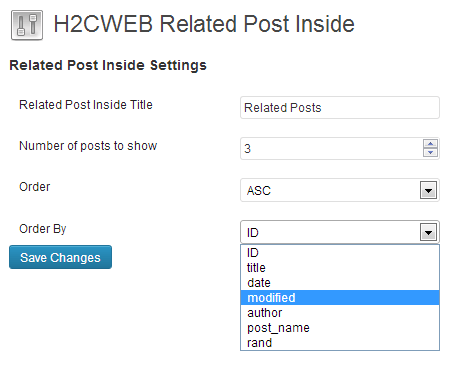Viewport: 461px width, 392px height.
Task: Select the ASC order combo box
Action: click(340, 190)
